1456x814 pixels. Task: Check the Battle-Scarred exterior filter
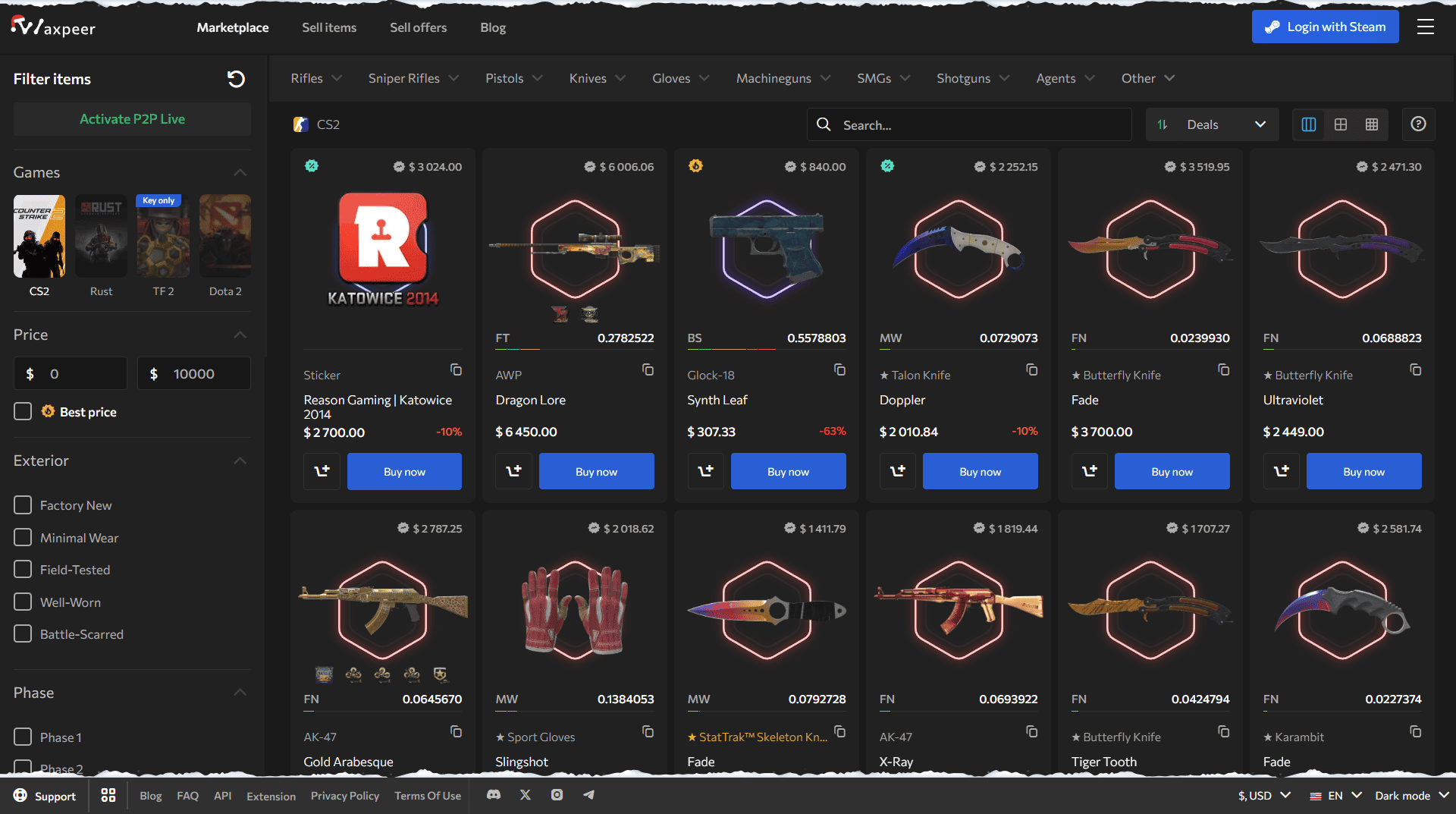pos(23,634)
